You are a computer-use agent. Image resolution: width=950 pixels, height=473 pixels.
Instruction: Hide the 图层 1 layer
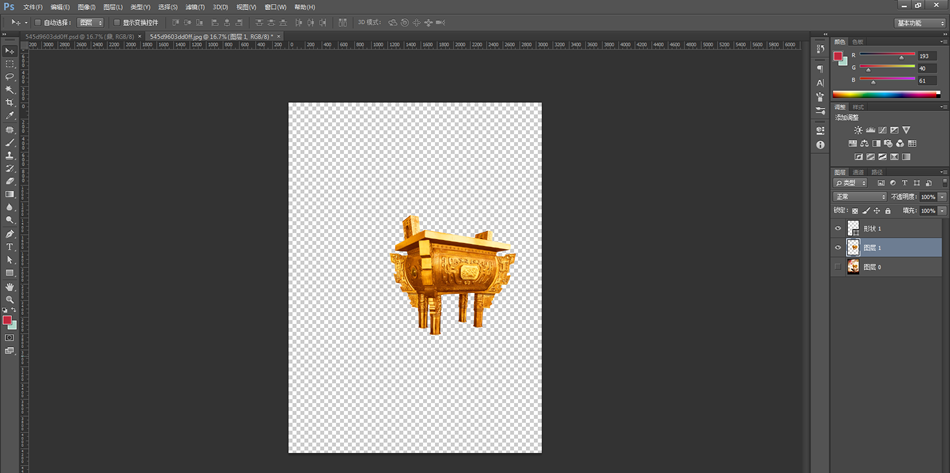(x=838, y=247)
